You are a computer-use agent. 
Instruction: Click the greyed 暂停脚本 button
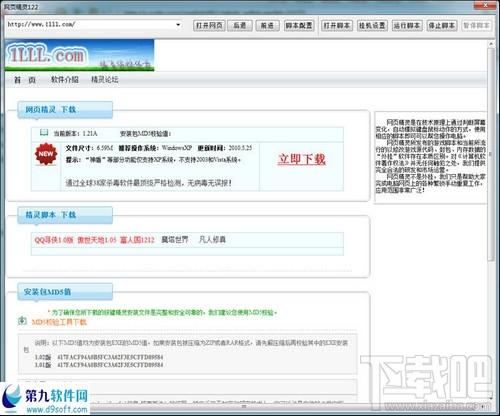coord(476,25)
